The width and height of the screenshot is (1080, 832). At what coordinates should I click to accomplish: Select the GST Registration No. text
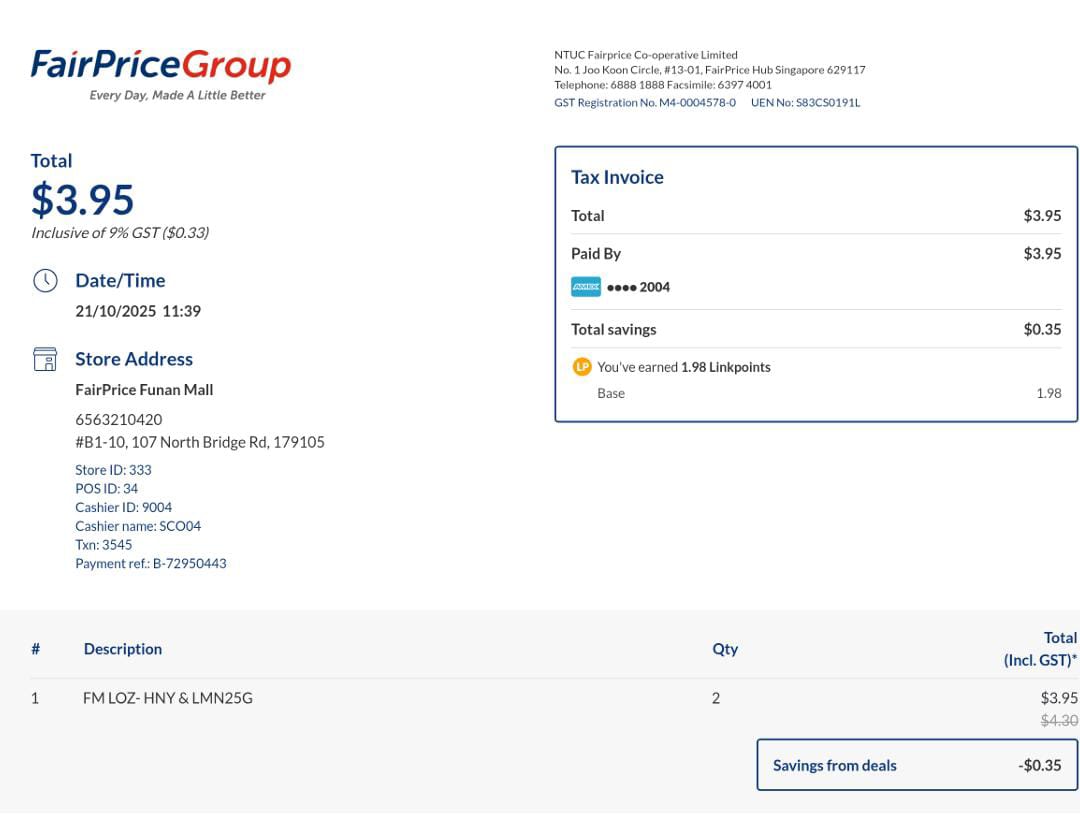click(645, 103)
